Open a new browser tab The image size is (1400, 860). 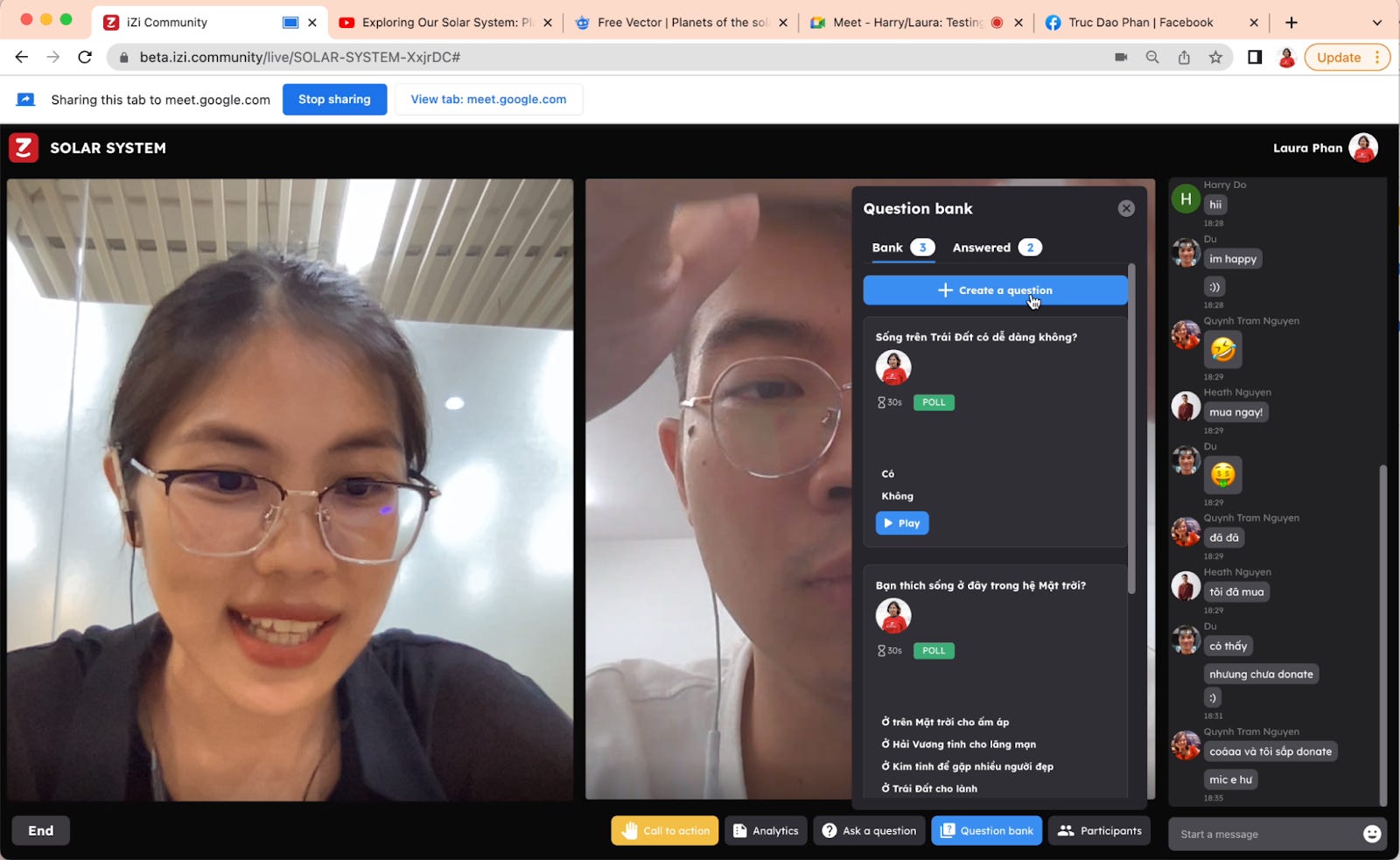[1291, 23]
